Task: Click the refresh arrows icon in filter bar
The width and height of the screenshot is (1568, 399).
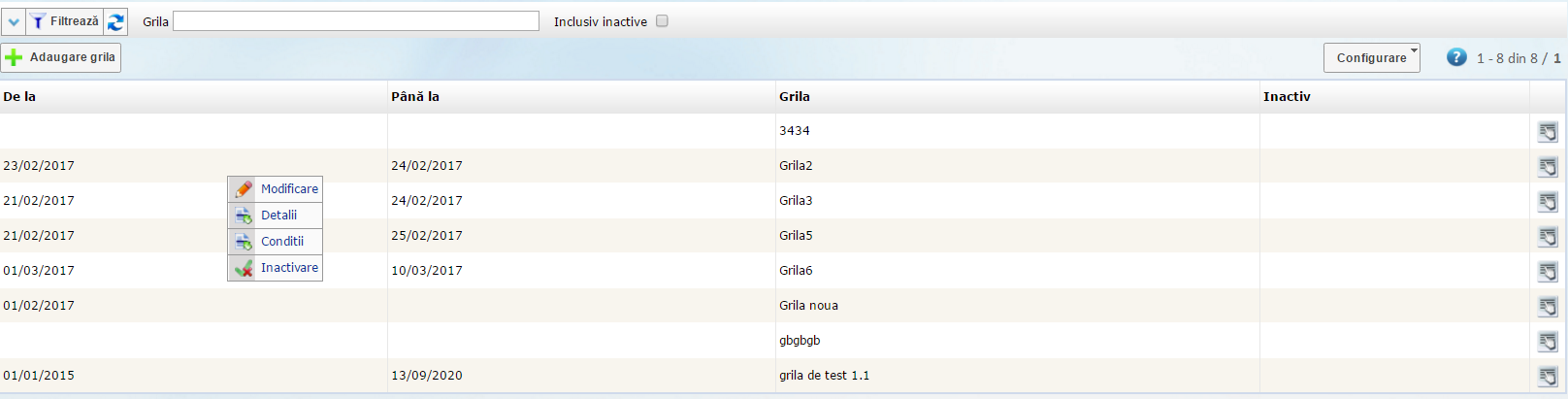Action: tap(115, 21)
